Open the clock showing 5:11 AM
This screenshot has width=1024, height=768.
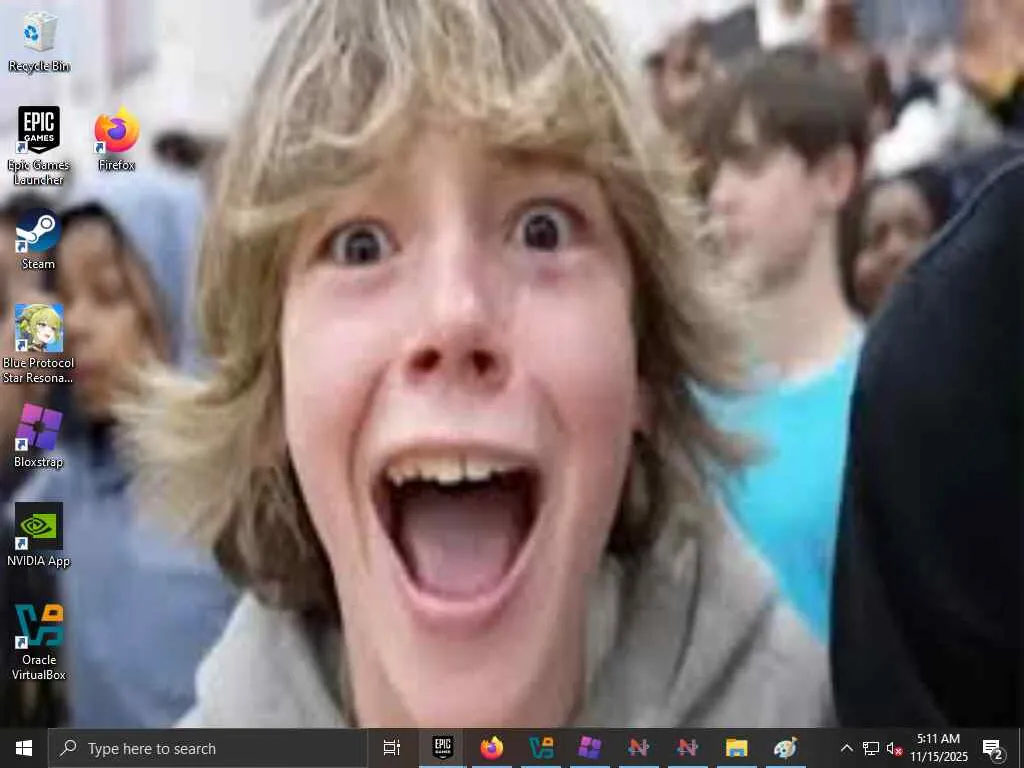(x=938, y=748)
